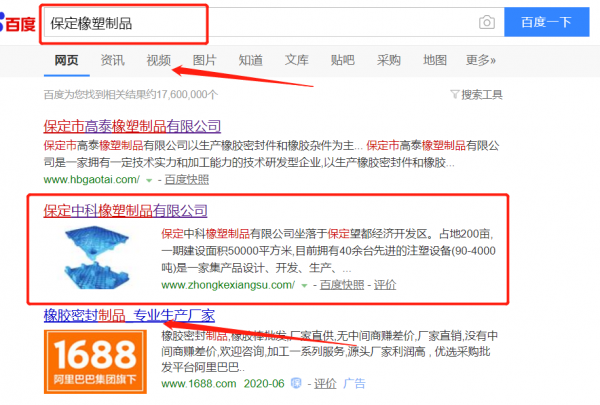Open the blue pallet product thumbnail

click(97, 257)
